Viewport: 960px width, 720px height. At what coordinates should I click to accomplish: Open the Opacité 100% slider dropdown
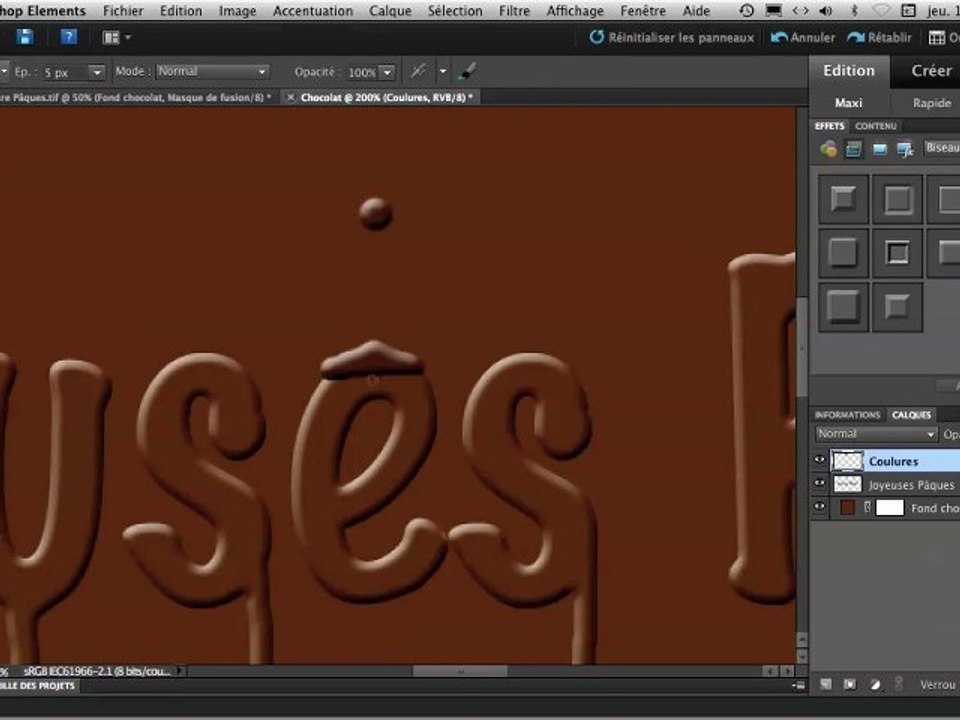click(387, 72)
